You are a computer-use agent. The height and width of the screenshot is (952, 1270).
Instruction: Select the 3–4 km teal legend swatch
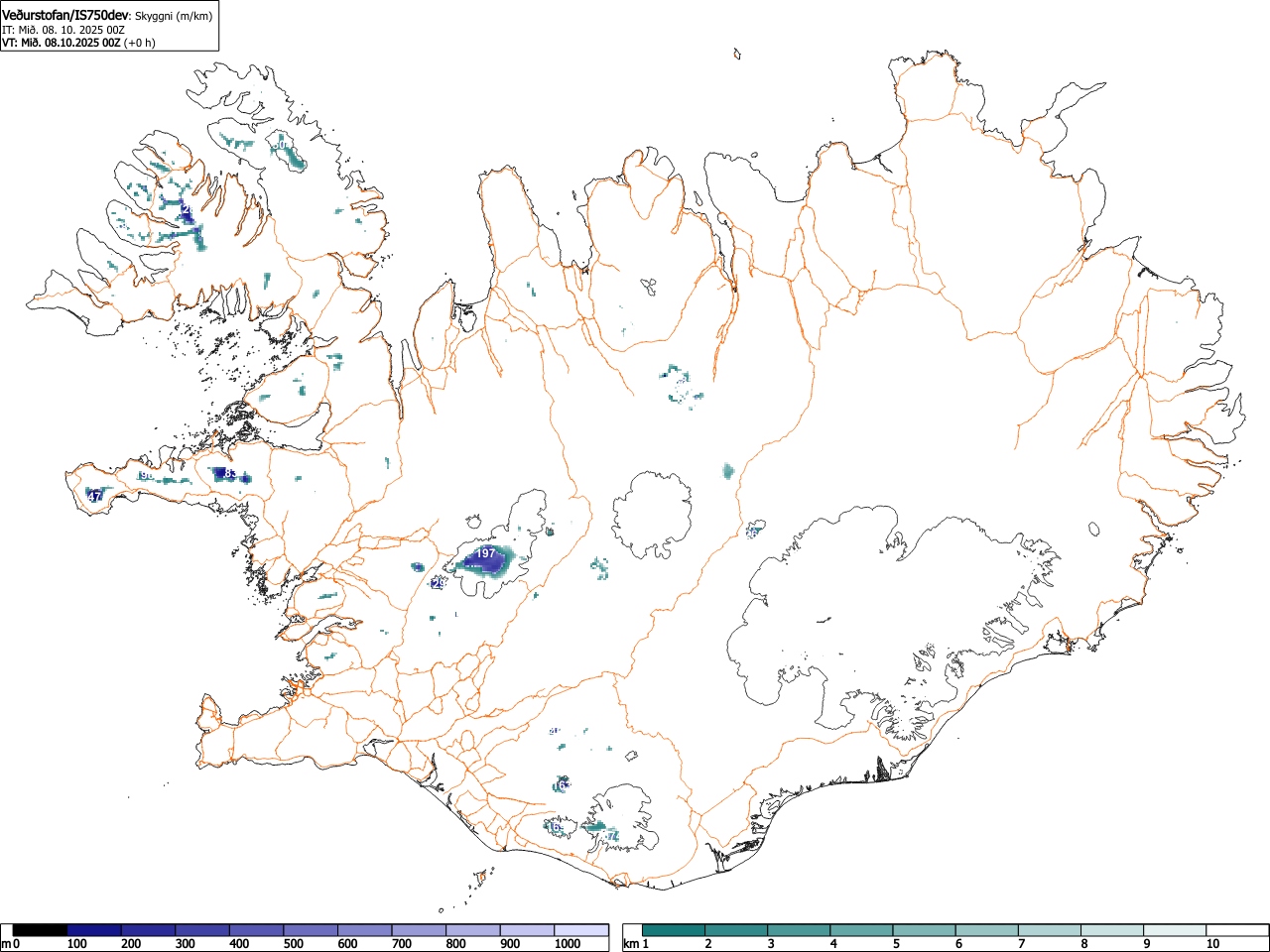(799, 930)
